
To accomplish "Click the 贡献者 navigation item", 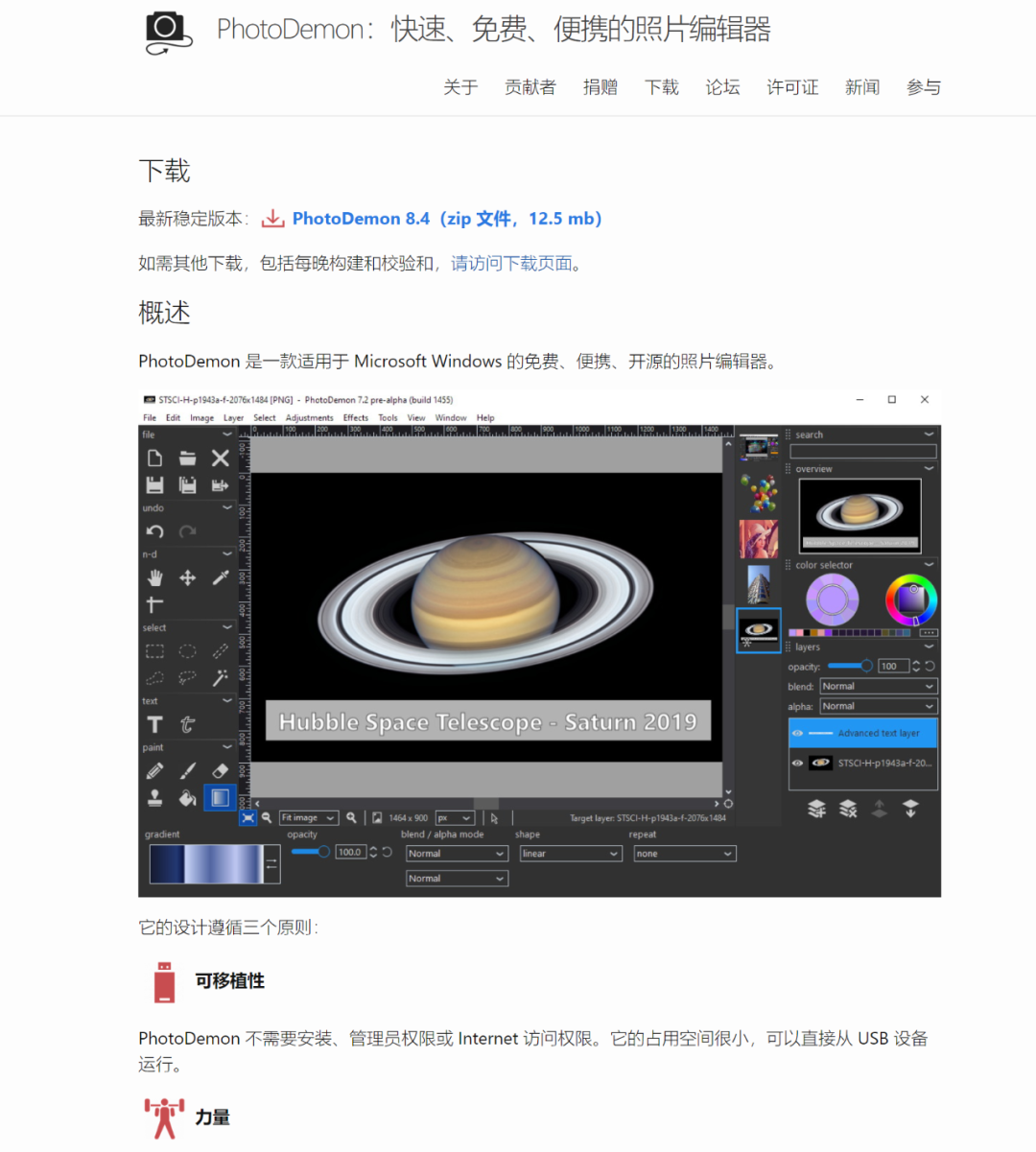I will tap(530, 87).
